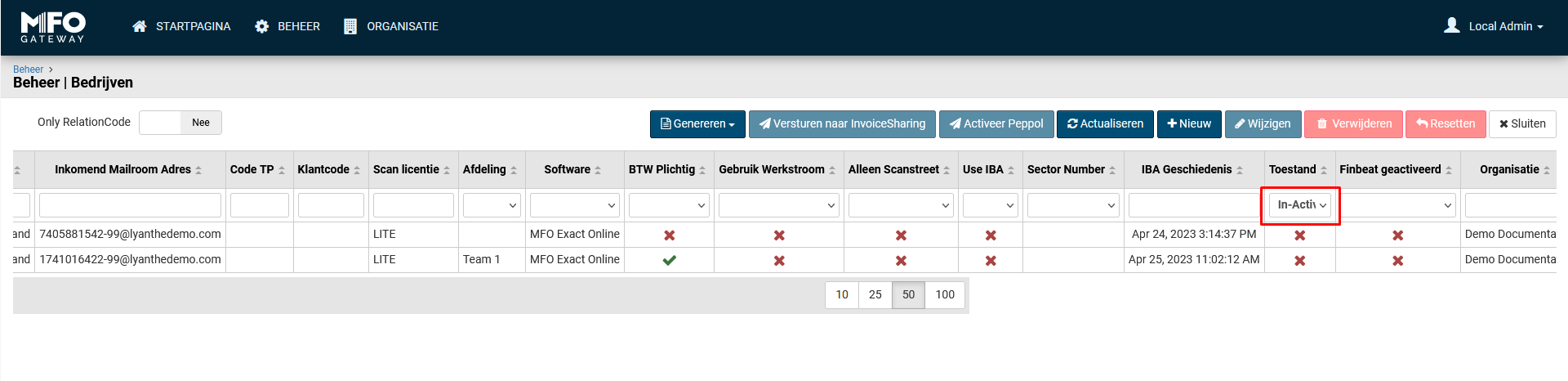This screenshot has width=1568, height=381.
Task: Click the Beheer breadcrumb link
Action: click(28, 69)
